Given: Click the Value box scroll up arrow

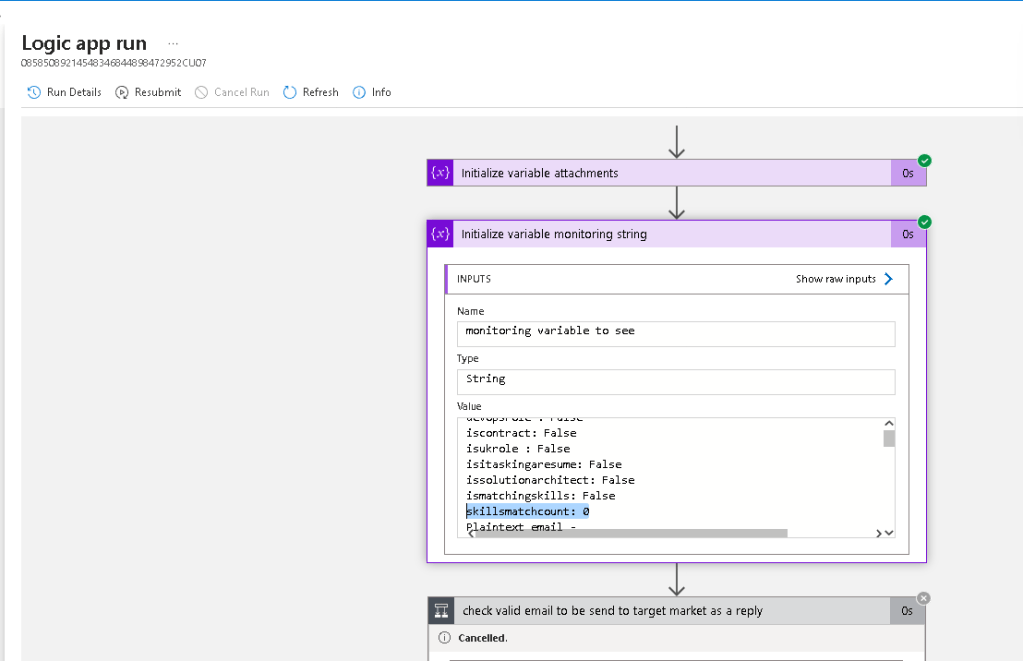Looking at the screenshot, I should pos(889,423).
